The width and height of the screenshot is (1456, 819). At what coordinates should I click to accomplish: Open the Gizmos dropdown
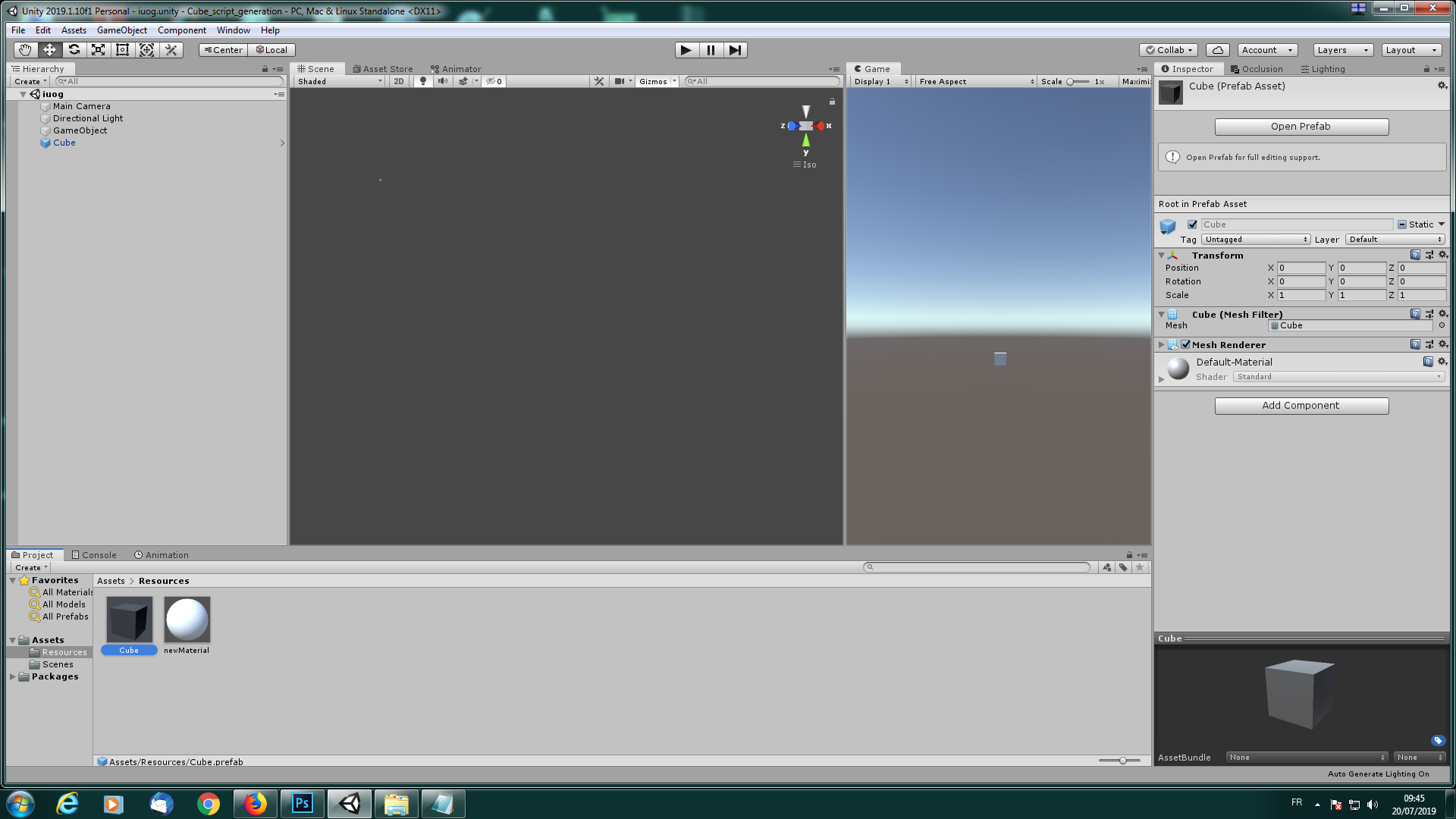(x=657, y=81)
